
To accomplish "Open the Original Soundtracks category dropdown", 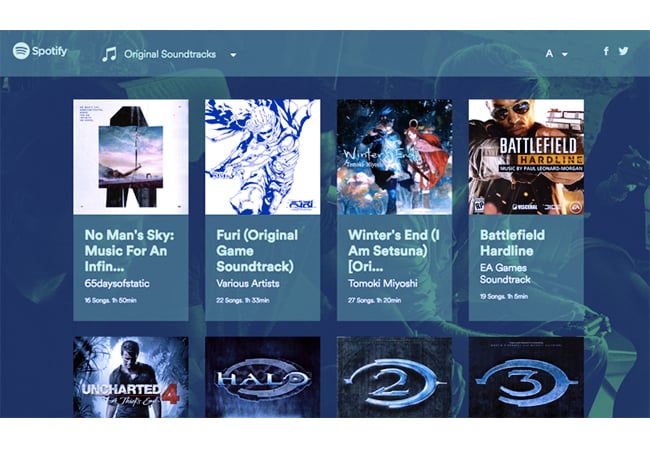I will tap(170, 54).
